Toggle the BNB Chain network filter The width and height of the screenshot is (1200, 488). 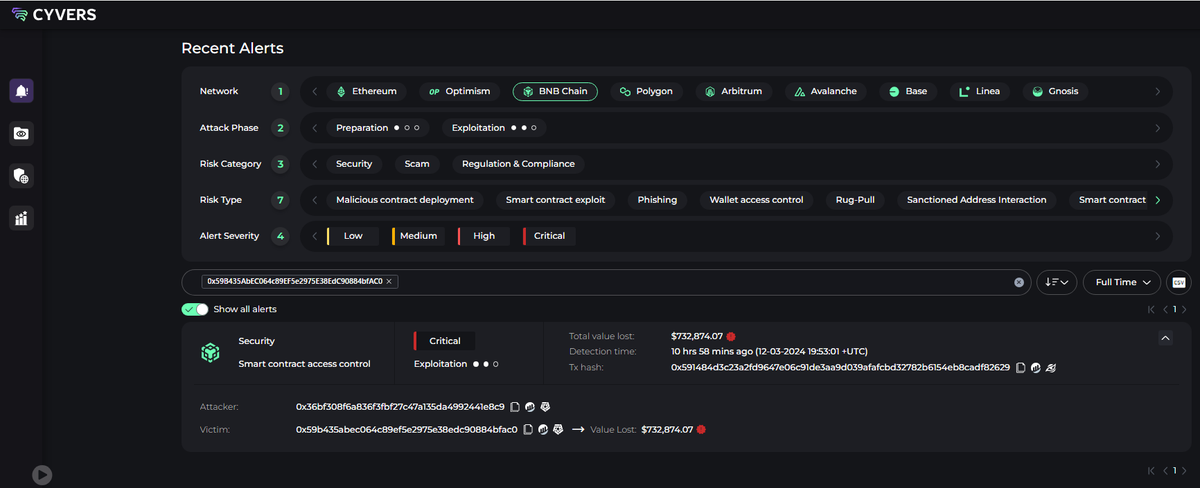tap(555, 91)
